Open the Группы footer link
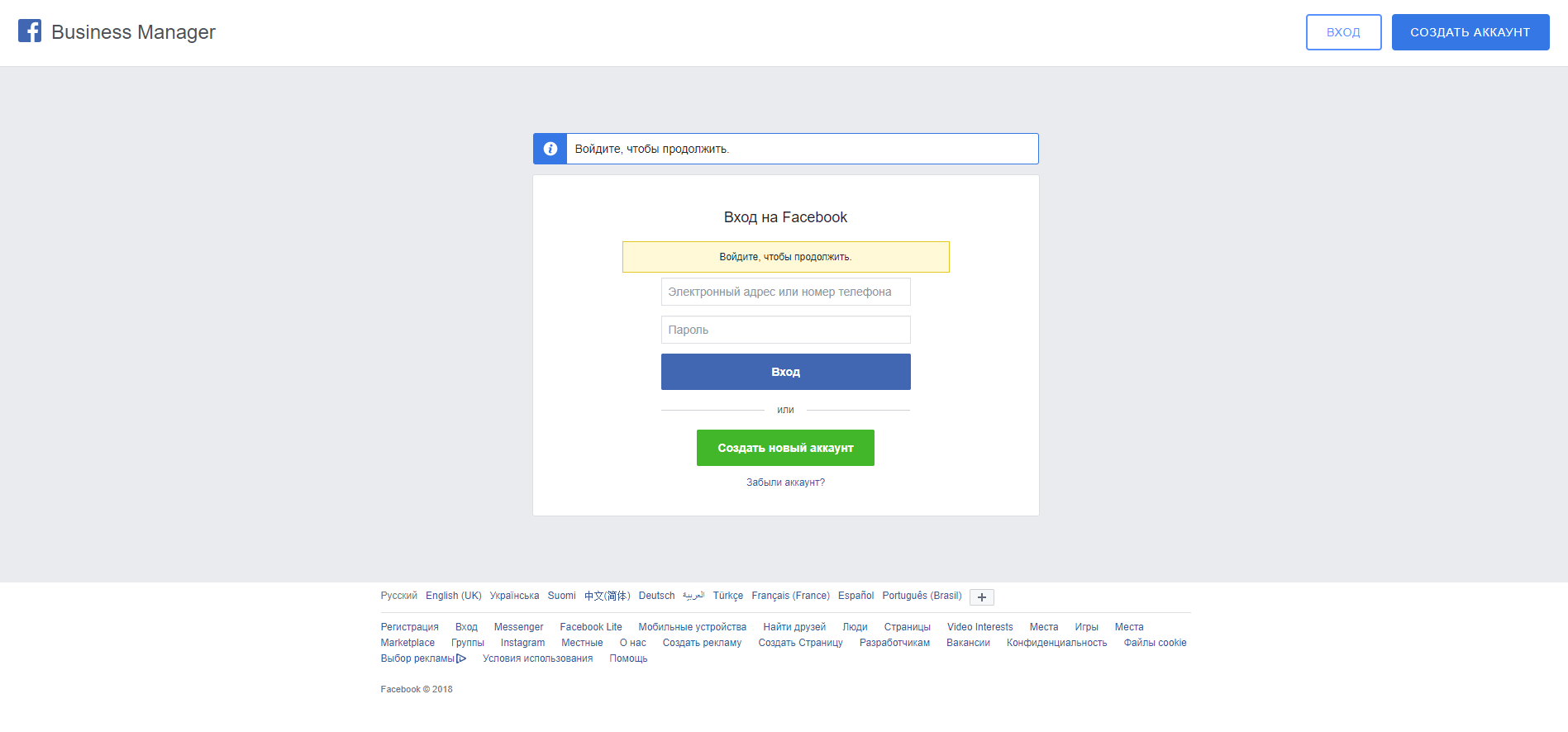This screenshot has width=1568, height=732. 467,643
